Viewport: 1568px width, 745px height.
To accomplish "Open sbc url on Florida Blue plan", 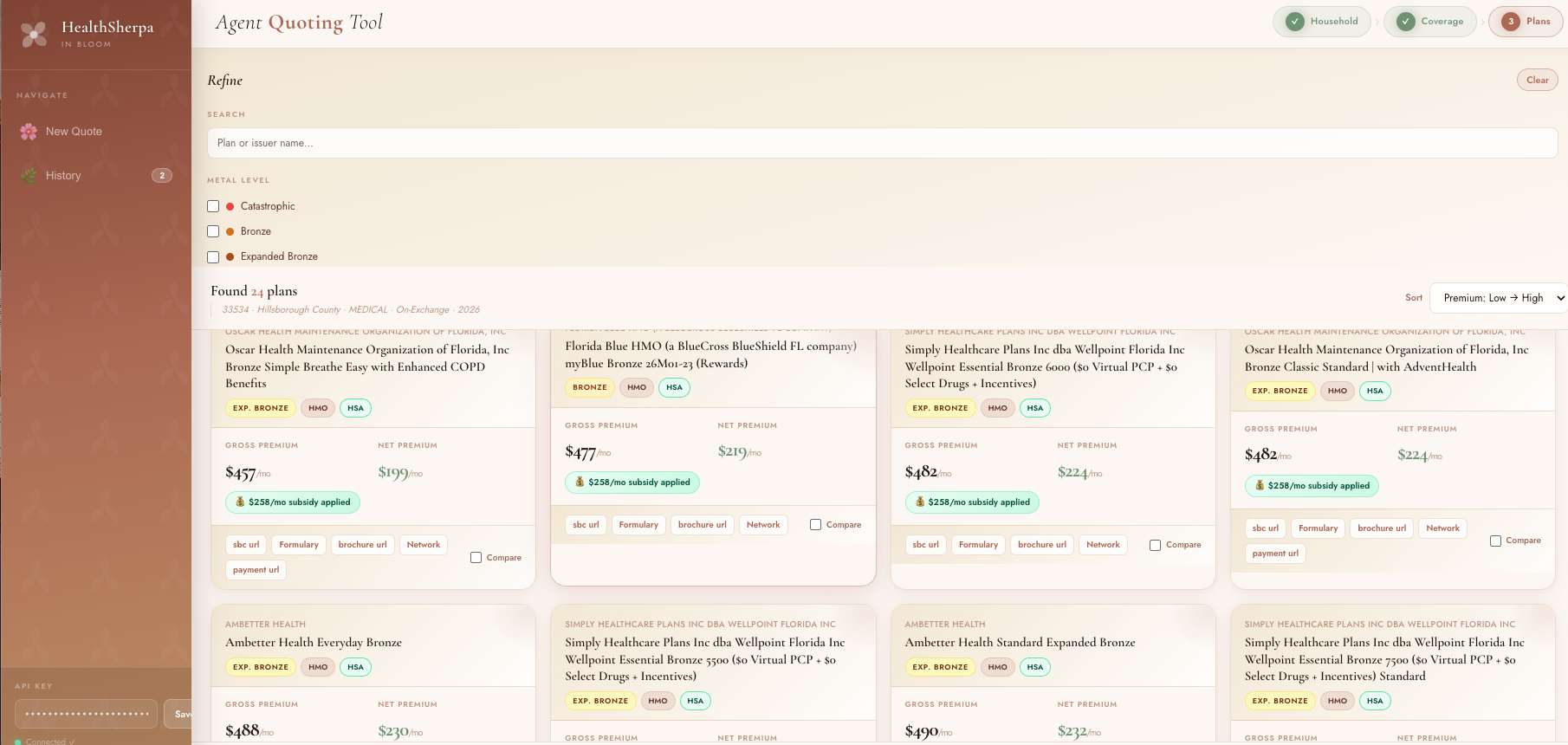I will [x=586, y=525].
